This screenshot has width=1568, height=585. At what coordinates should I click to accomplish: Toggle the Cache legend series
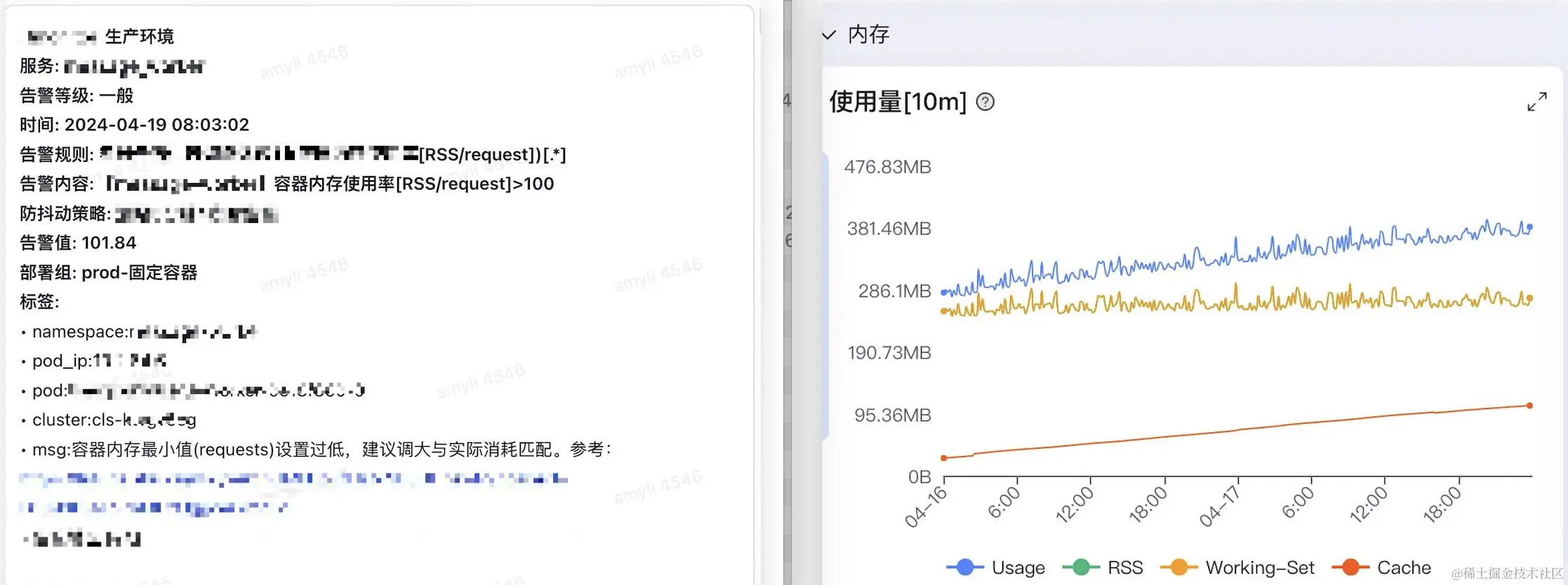pyautogui.click(x=1381, y=567)
